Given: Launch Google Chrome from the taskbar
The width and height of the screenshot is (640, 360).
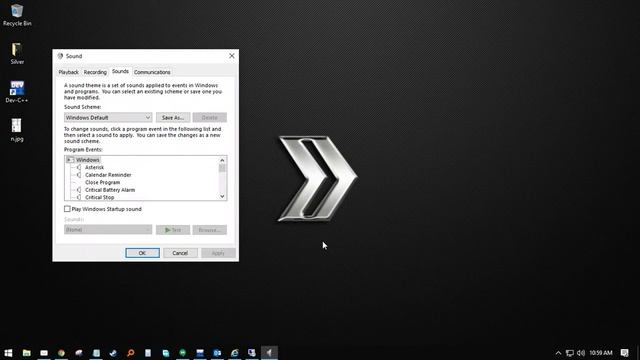Looking at the screenshot, I should 61,353.
